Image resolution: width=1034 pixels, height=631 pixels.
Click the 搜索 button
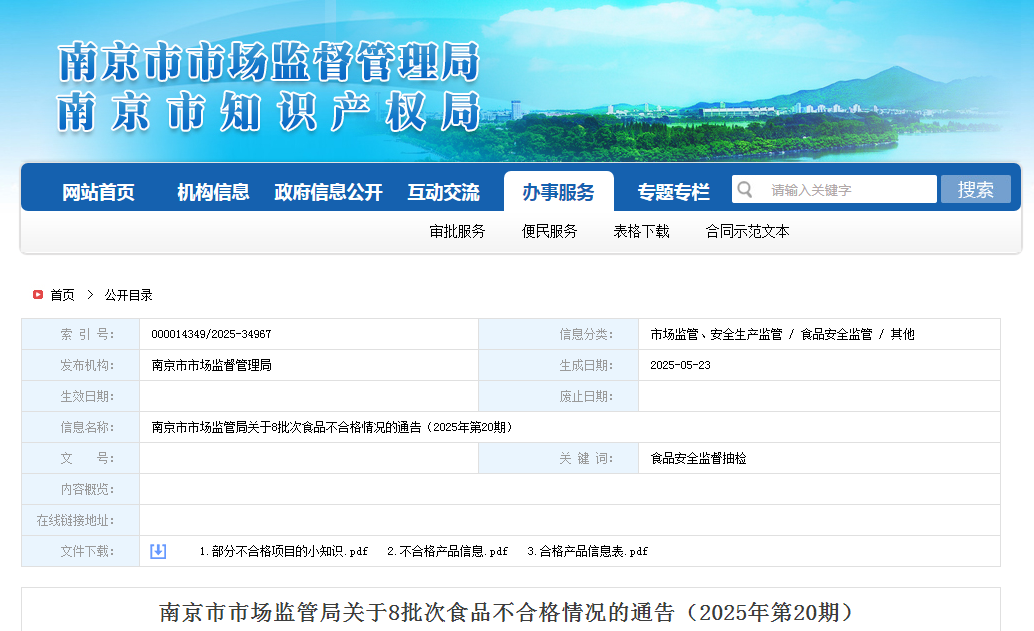click(975, 189)
